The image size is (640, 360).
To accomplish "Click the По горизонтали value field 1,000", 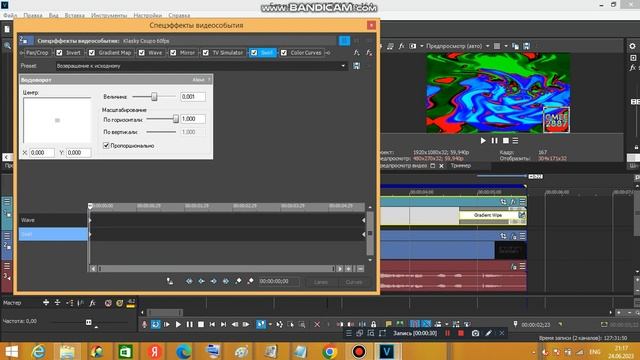I will click(193, 119).
